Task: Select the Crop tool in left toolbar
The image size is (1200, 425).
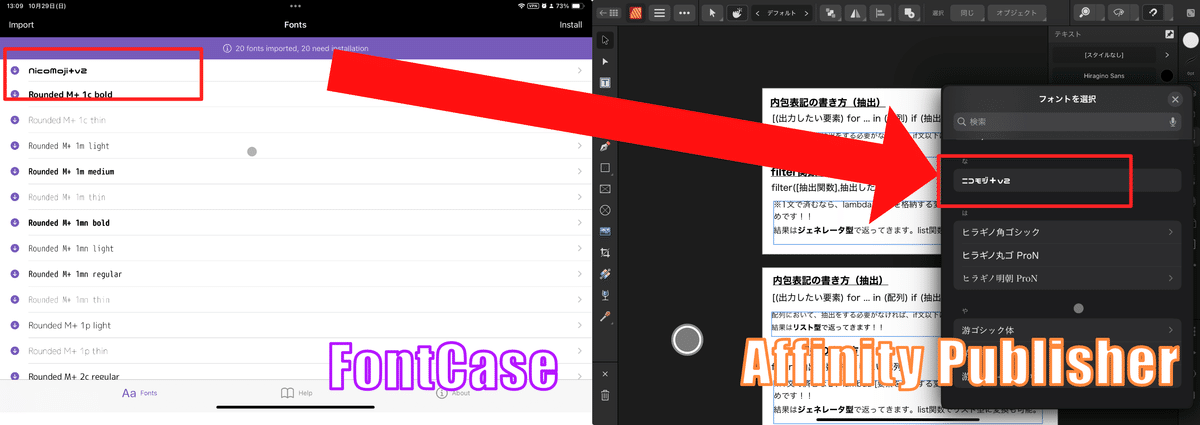Action: point(605,253)
